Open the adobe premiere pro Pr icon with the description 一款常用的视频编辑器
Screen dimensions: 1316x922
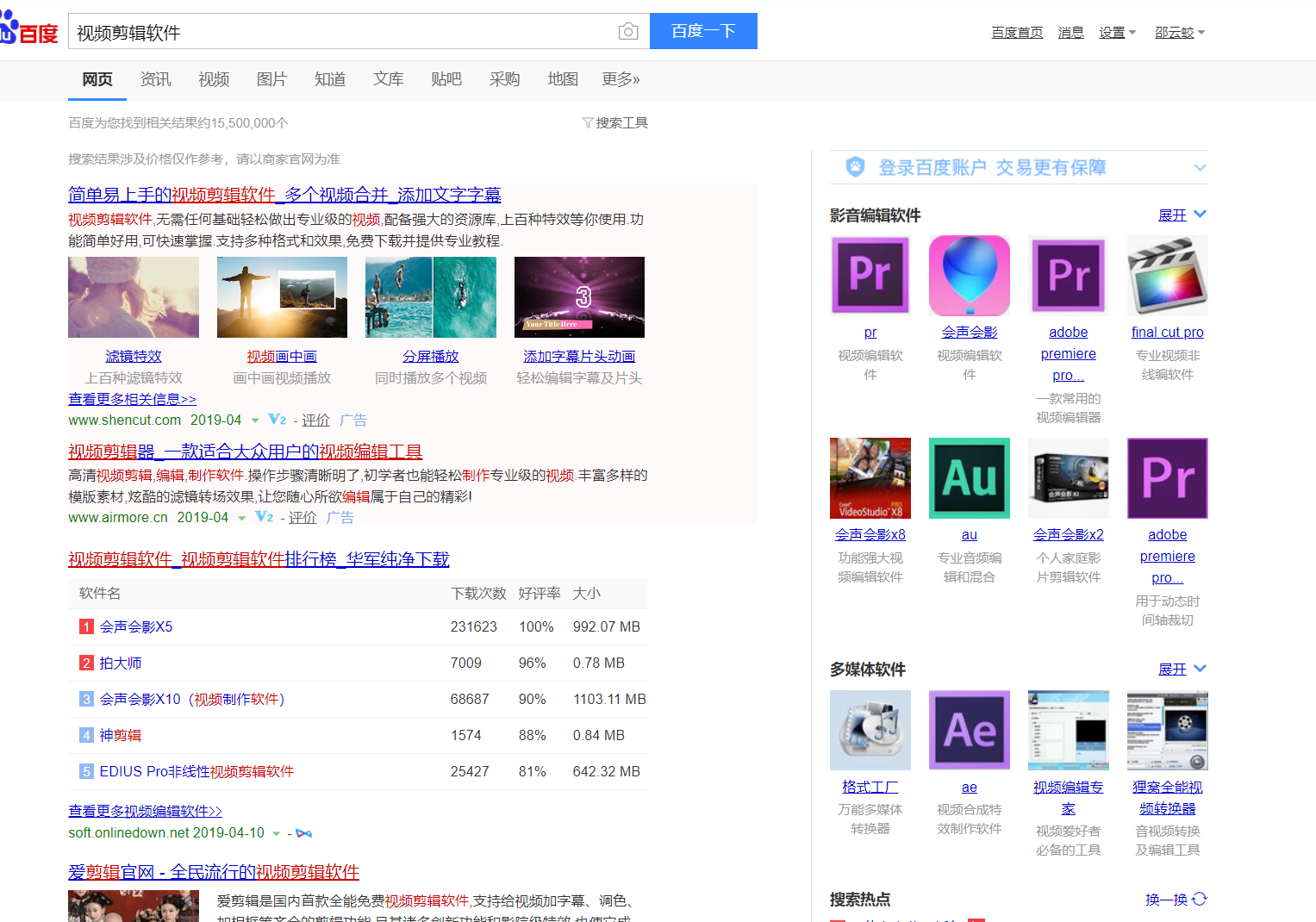pyautogui.click(x=1068, y=276)
